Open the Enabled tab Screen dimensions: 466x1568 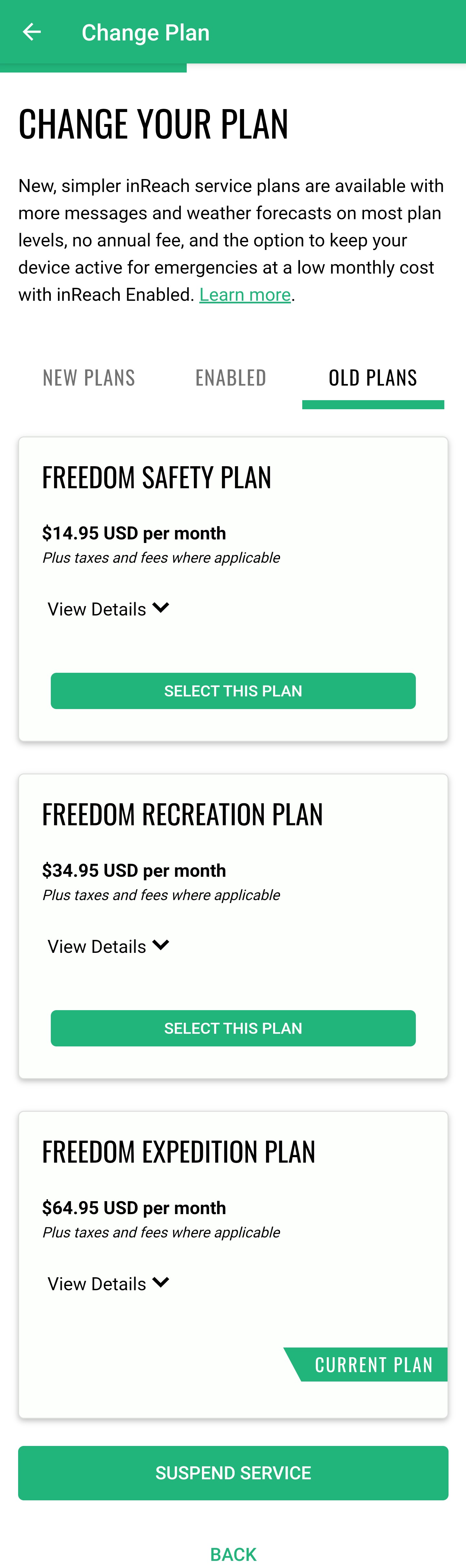(230, 378)
